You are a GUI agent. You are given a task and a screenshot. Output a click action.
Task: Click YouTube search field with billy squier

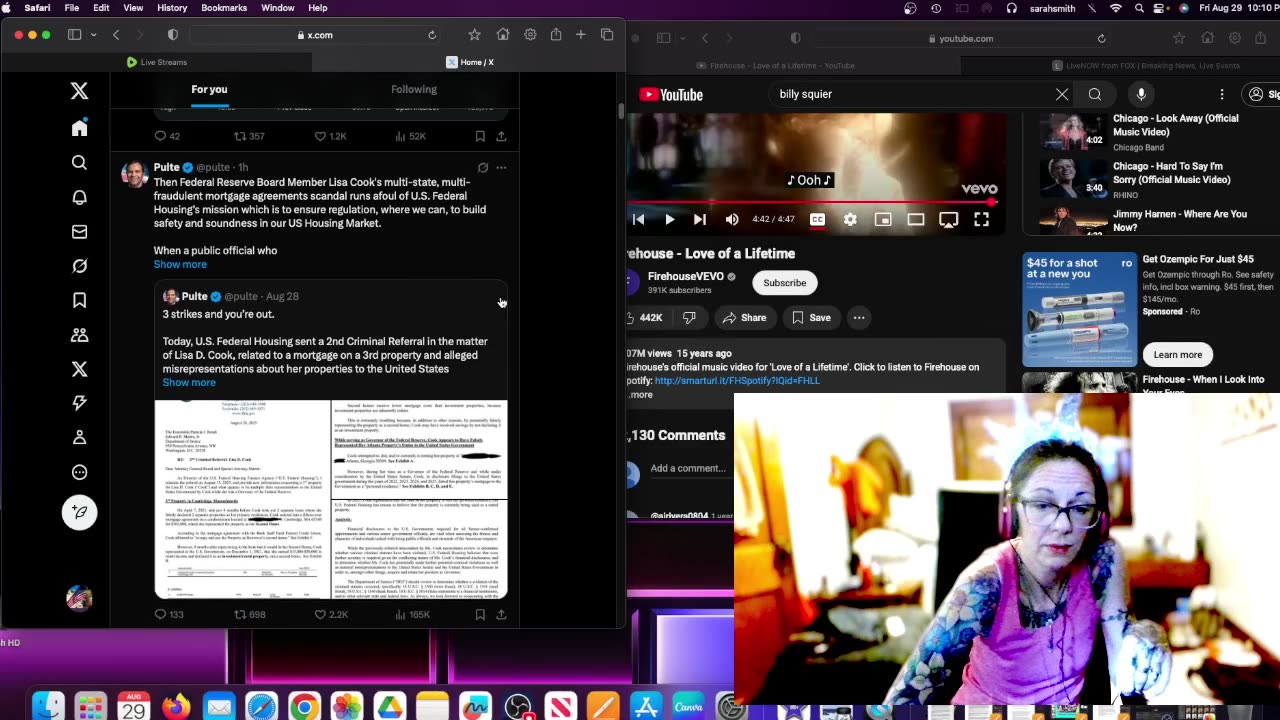pyautogui.click(x=910, y=94)
